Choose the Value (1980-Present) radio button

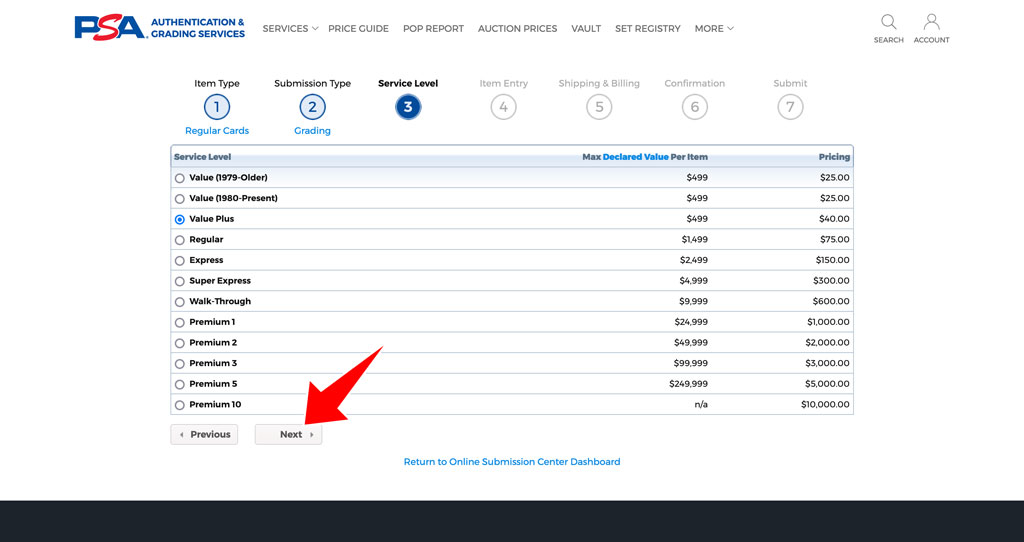180,199
